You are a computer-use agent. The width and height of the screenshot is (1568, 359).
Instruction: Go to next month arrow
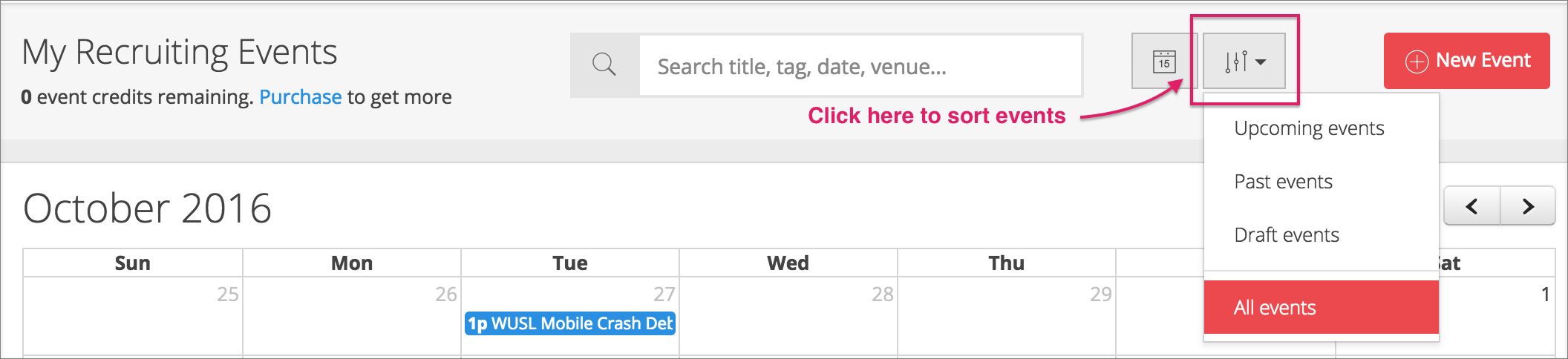pyautogui.click(x=1527, y=206)
